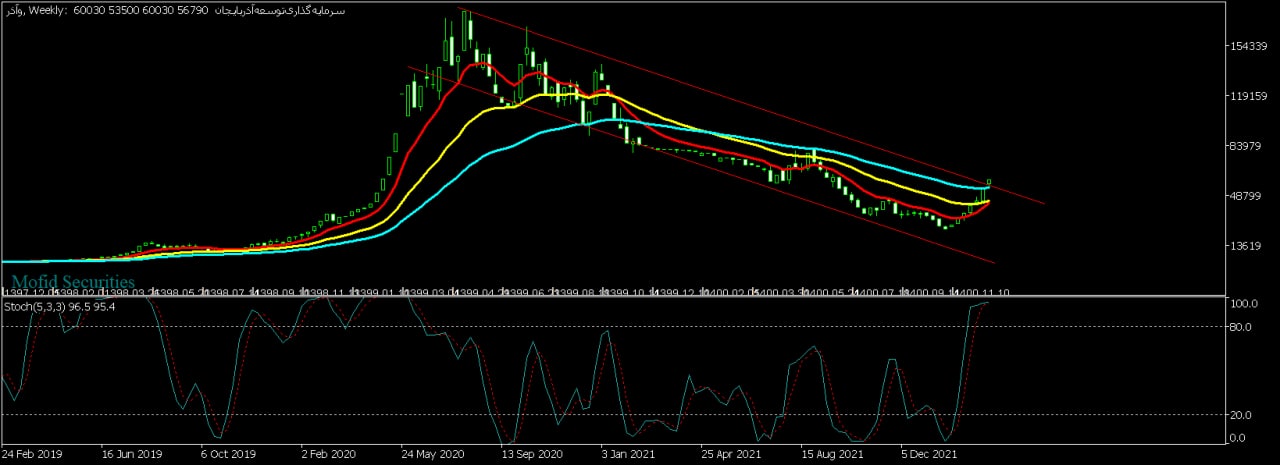The height and width of the screenshot is (465, 1280).
Task: Select the 3 Jan 2021 date label
Action: click(x=630, y=453)
